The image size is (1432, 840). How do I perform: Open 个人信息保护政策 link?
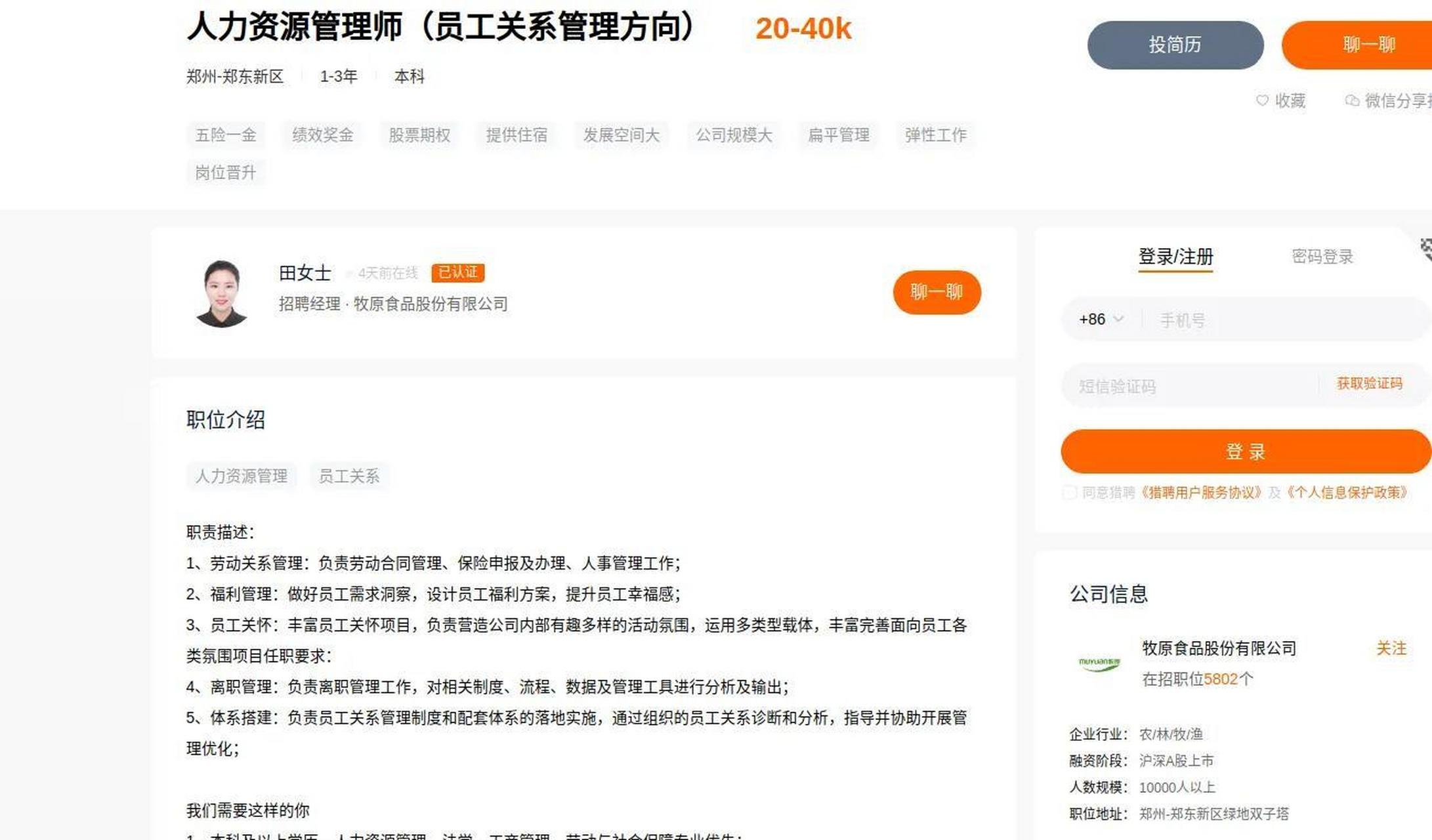pyautogui.click(x=1347, y=492)
